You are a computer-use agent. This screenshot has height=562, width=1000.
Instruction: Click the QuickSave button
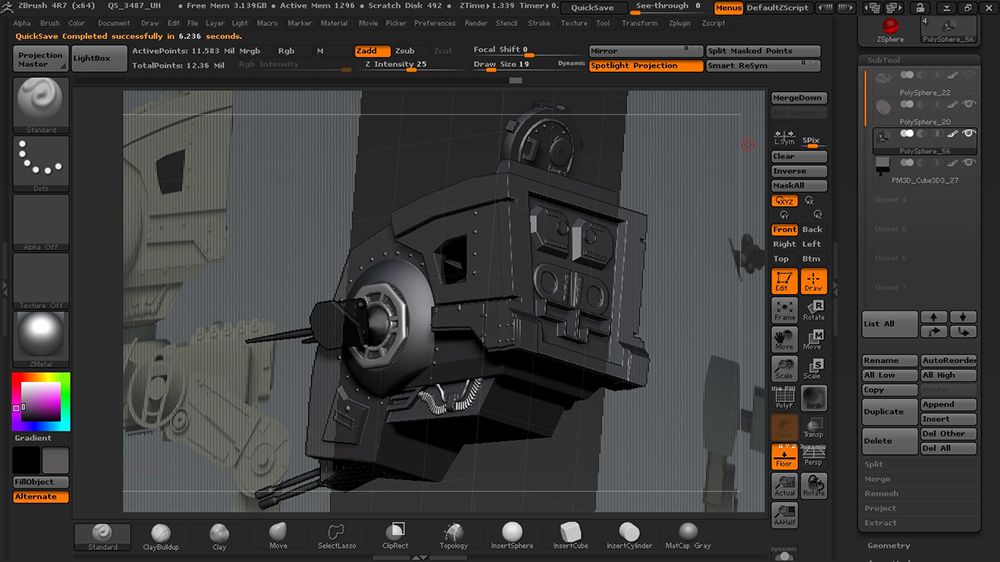point(593,8)
